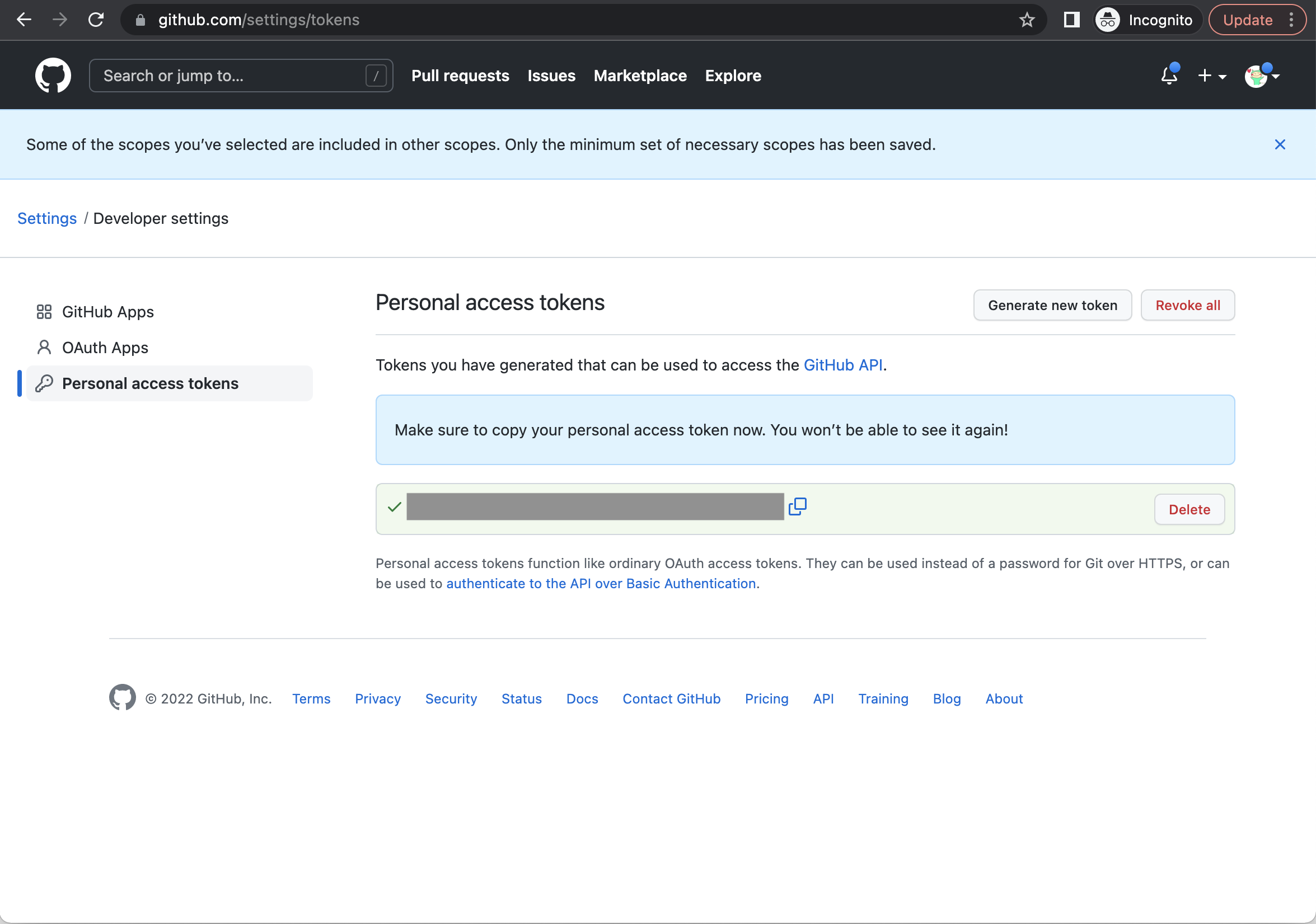Click the lock icon in address bar
Viewport: 1316px width, 924px height.
coord(140,20)
